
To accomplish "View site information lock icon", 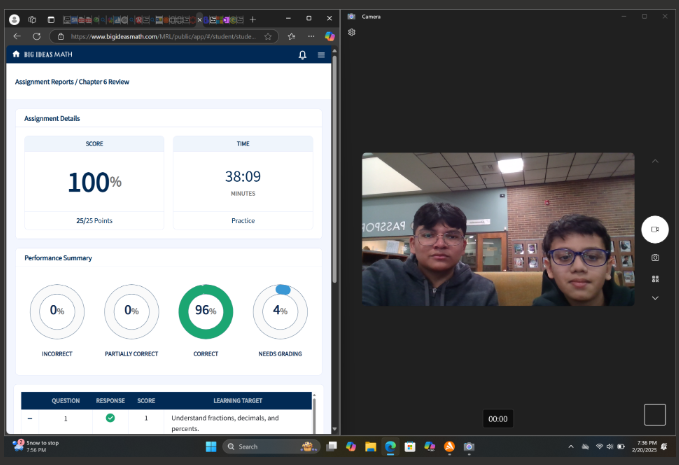I will 61,37.
